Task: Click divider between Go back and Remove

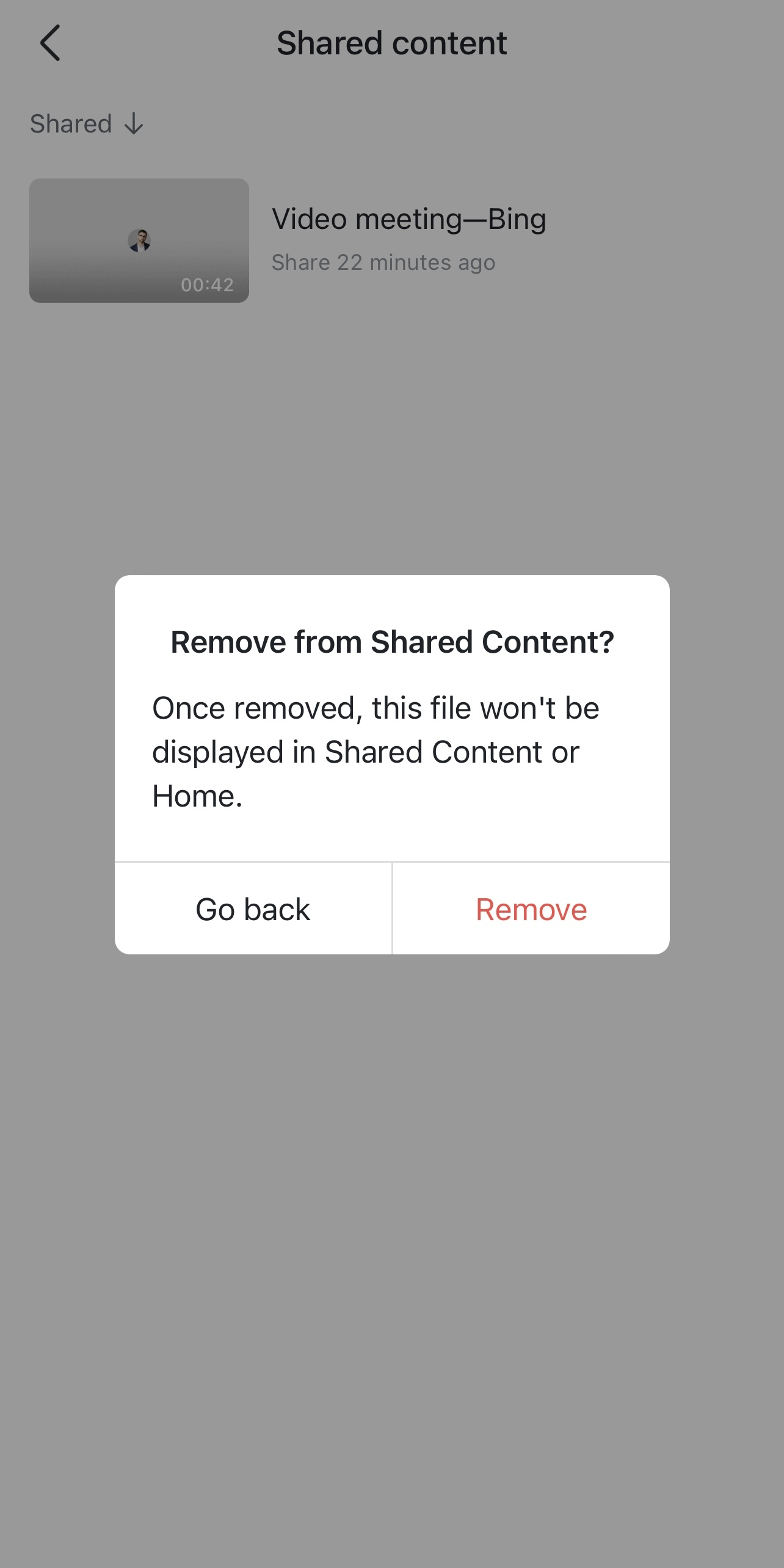Action: [x=392, y=909]
